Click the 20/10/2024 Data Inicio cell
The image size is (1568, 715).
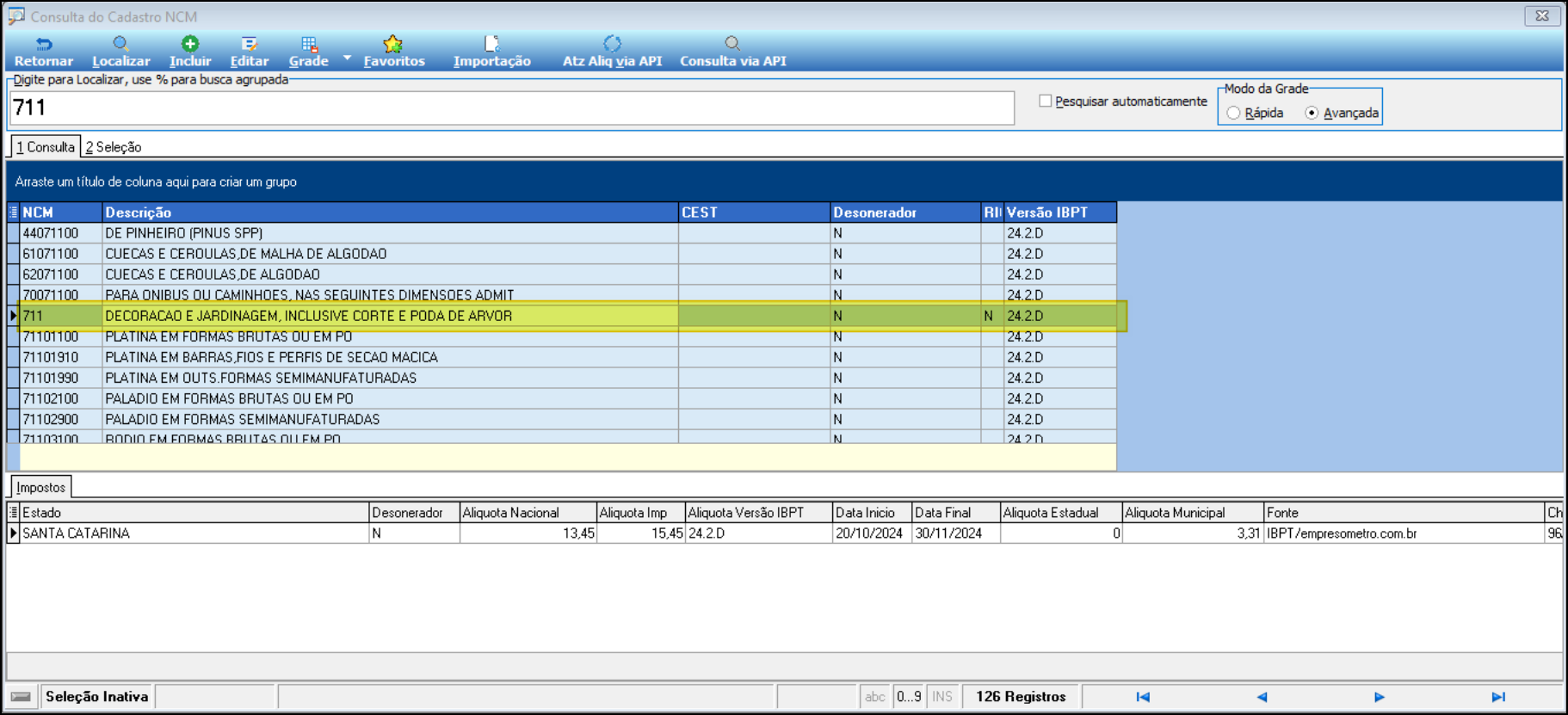872,533
